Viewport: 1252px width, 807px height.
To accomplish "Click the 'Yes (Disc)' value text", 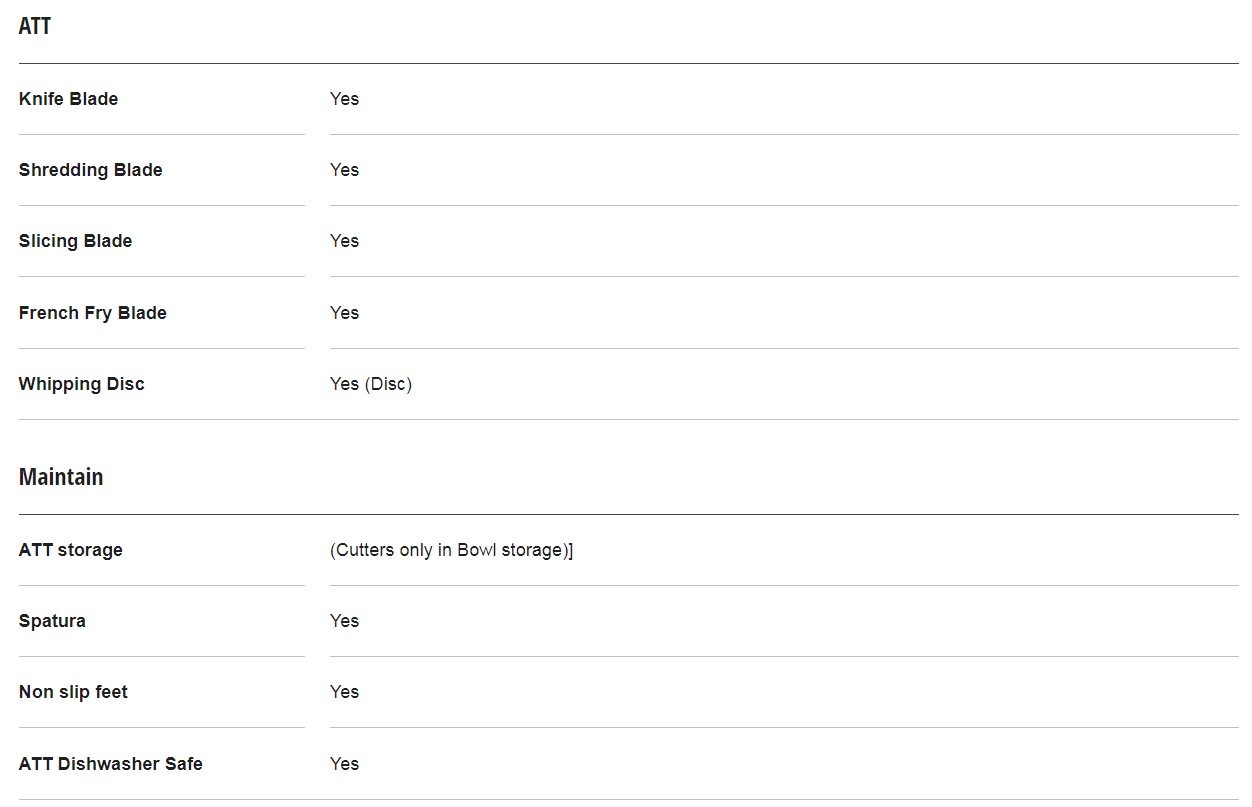I will point(371,384).
